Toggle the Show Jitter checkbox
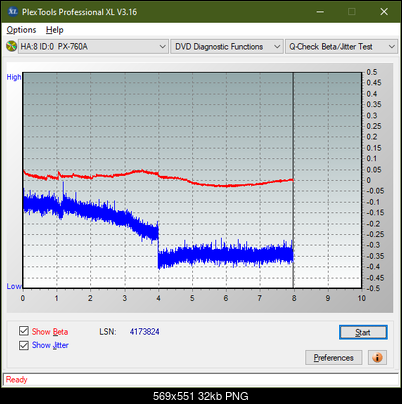 point(24,345)
